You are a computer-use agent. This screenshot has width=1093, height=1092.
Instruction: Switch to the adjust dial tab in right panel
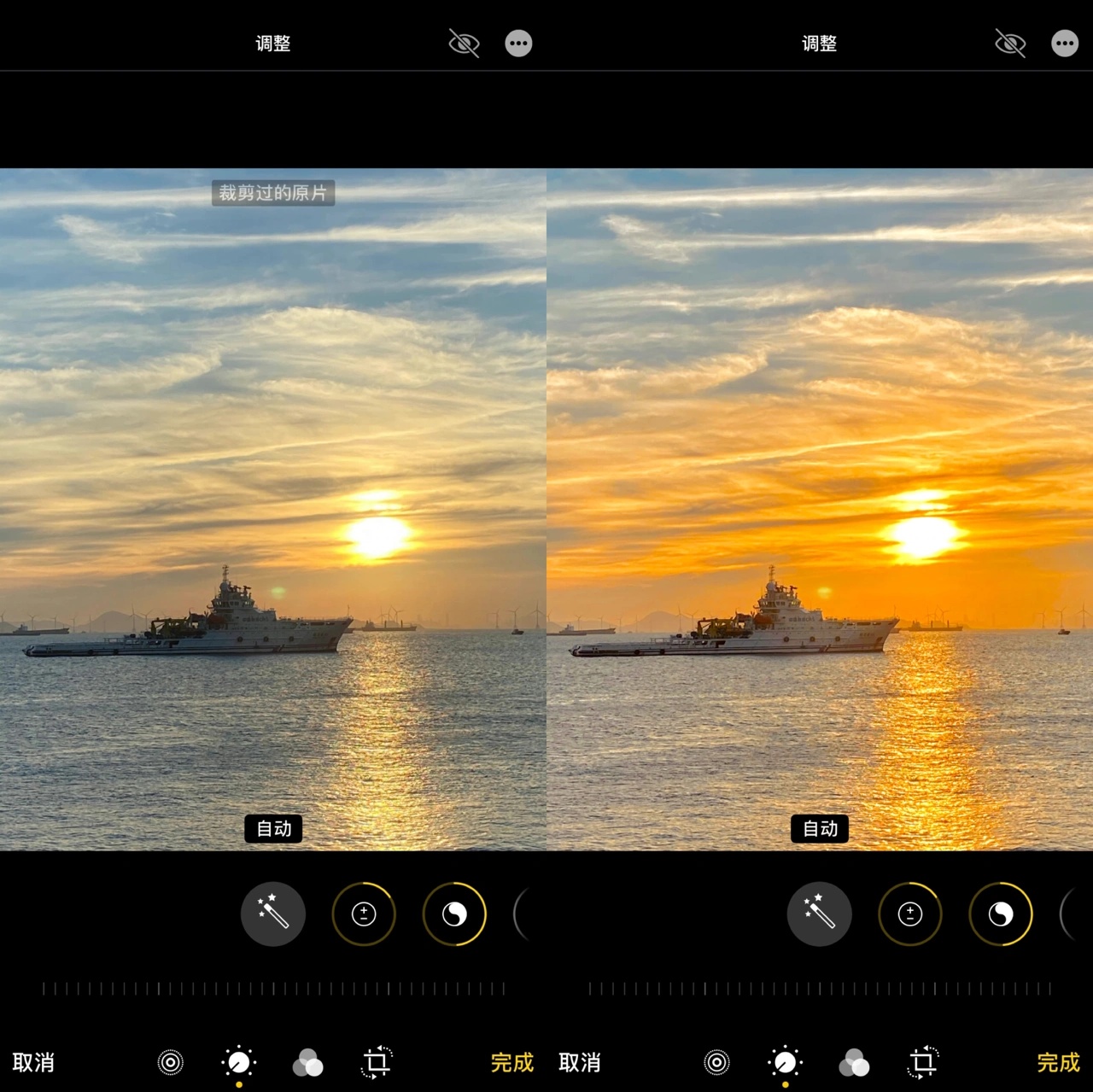(786, 1062)
